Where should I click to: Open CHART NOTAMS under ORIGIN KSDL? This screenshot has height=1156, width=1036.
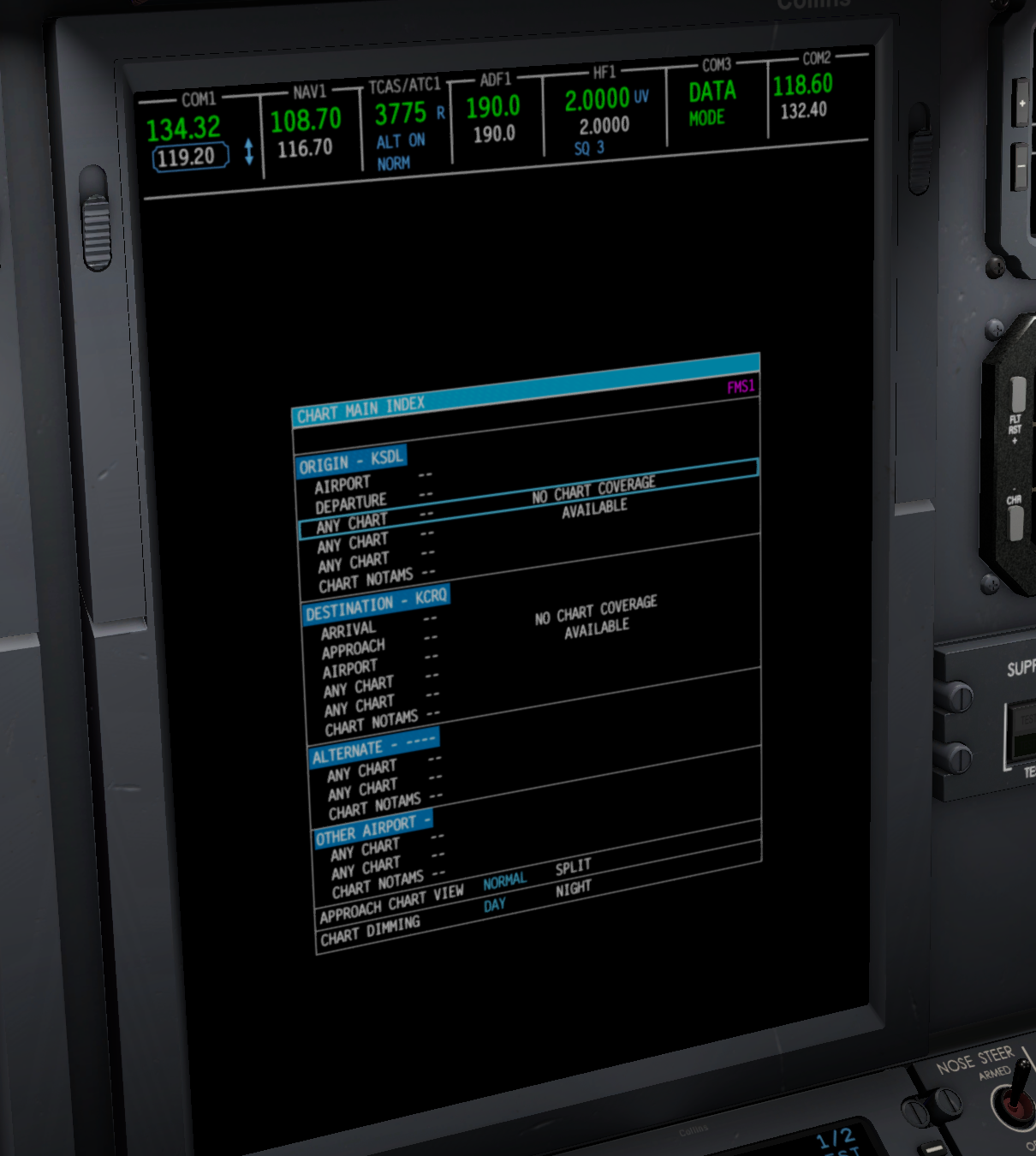click(x=366, y=581)
